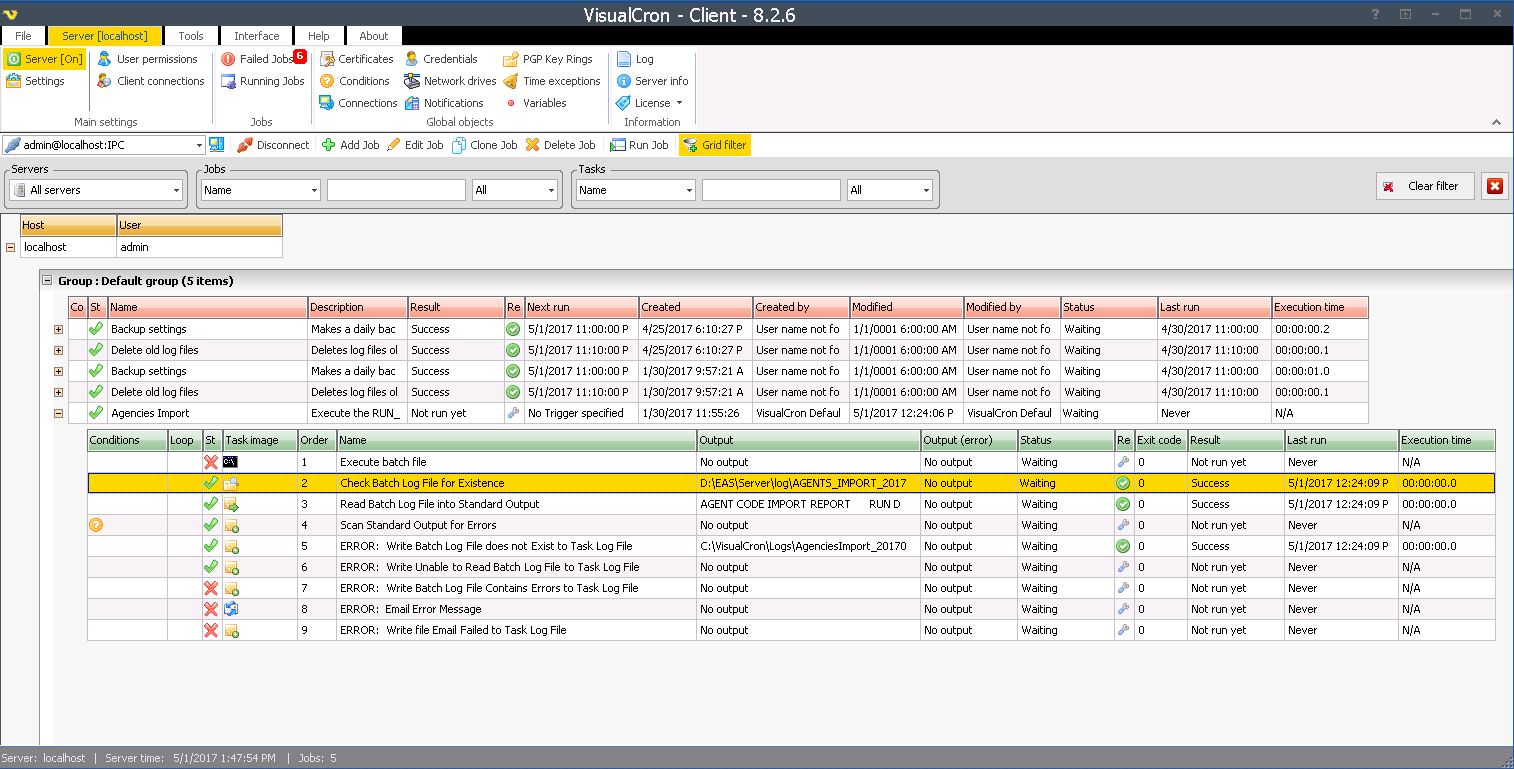Open the All servers dropdown
This screenshot has width=1514, height=769.
click(96, 190)
